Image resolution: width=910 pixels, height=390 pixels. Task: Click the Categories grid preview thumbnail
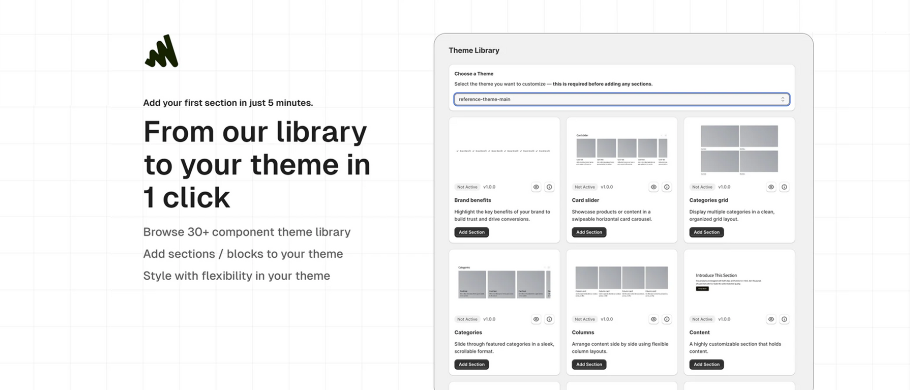[739, 150]
